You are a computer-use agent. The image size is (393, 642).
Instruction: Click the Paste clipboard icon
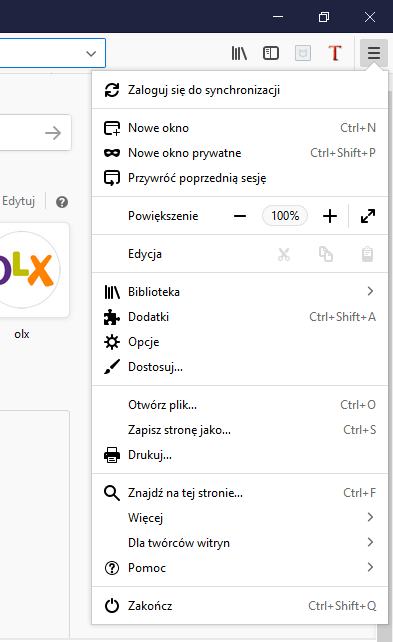point(368,254)
